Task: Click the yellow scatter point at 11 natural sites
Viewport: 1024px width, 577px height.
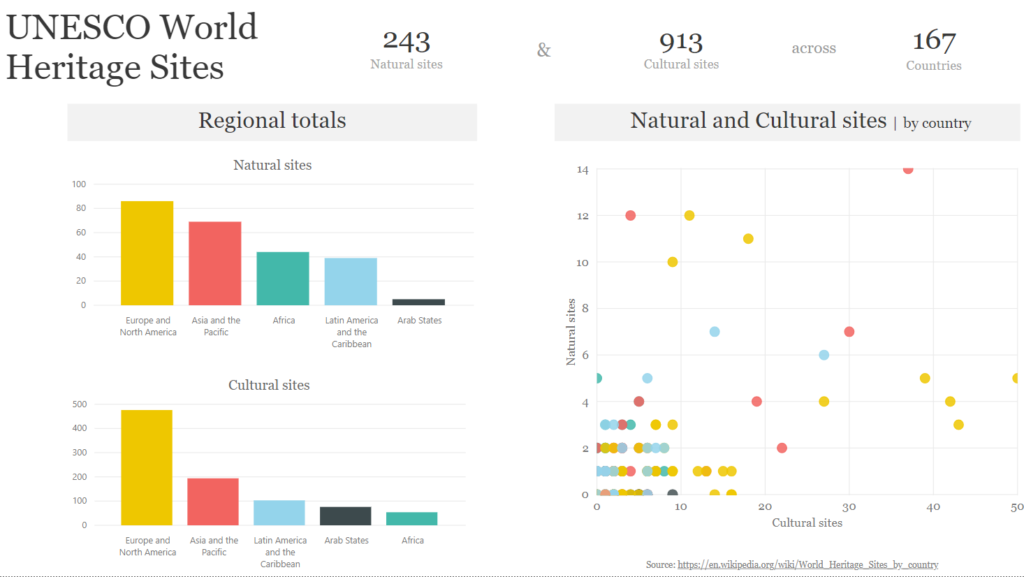Action: [x=748, y=239]
